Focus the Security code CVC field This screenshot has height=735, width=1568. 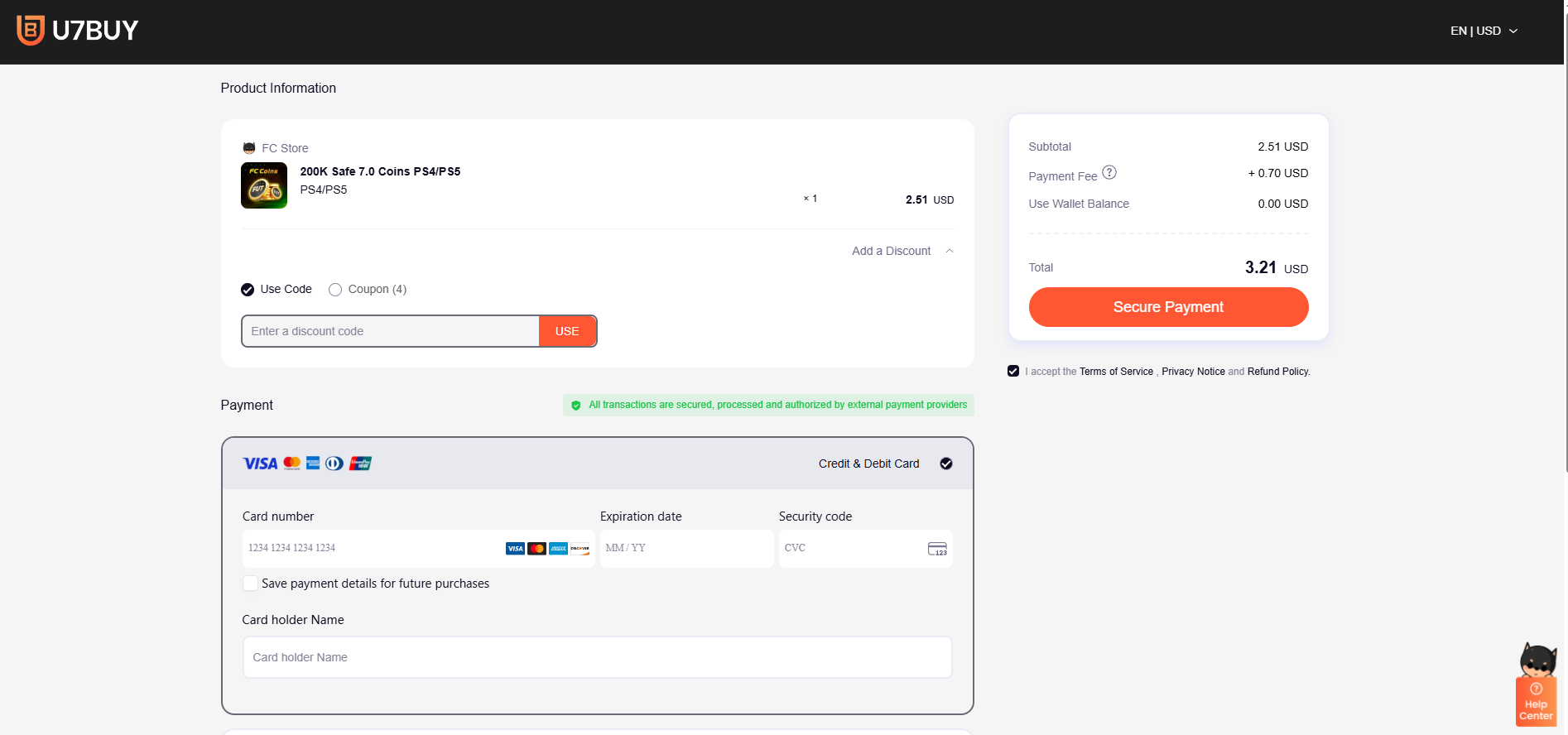(x=866, y=549)
